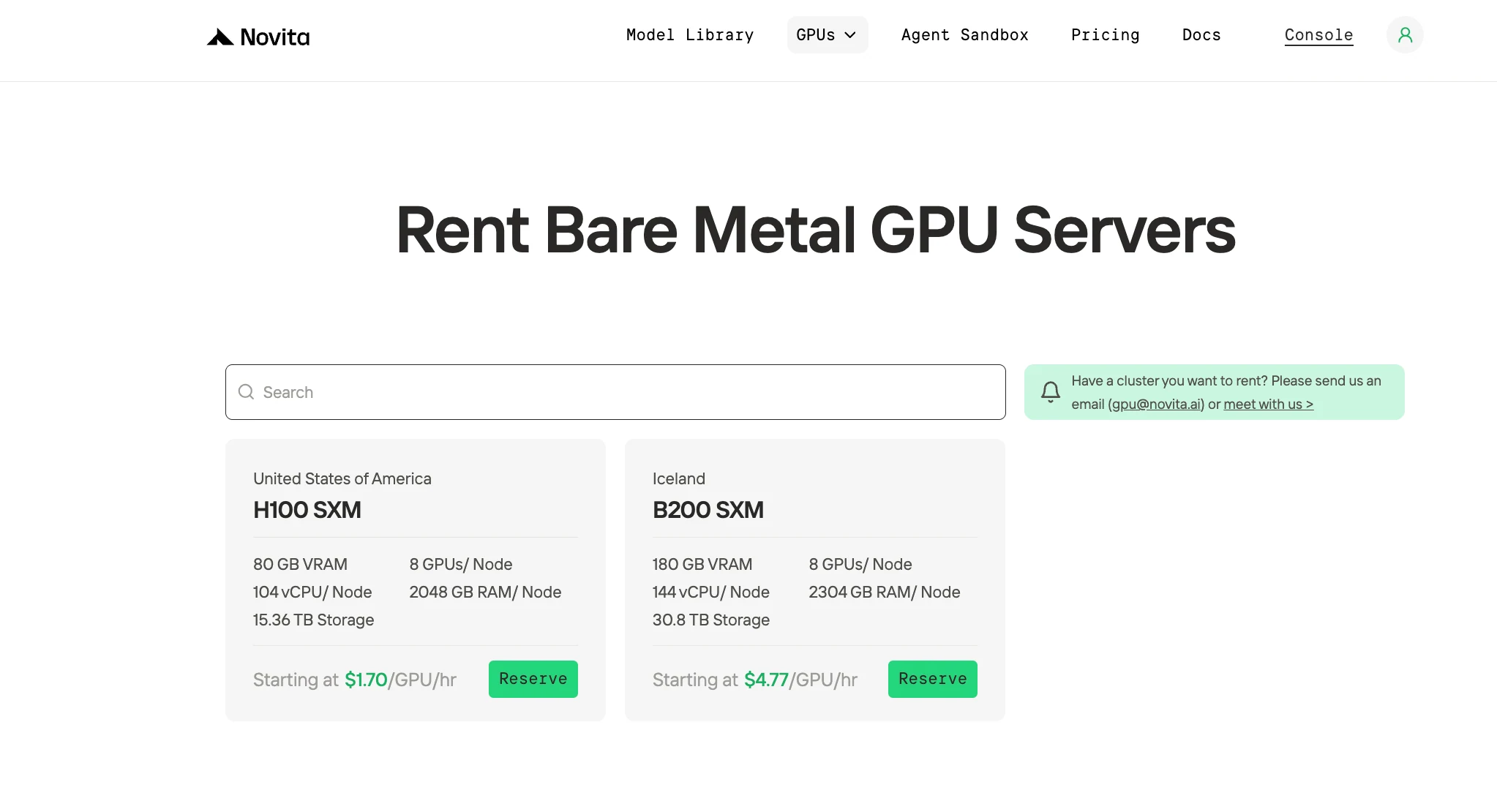1497x812 pixels.
Task: Click the search magnifier icon
Action: 247,392
